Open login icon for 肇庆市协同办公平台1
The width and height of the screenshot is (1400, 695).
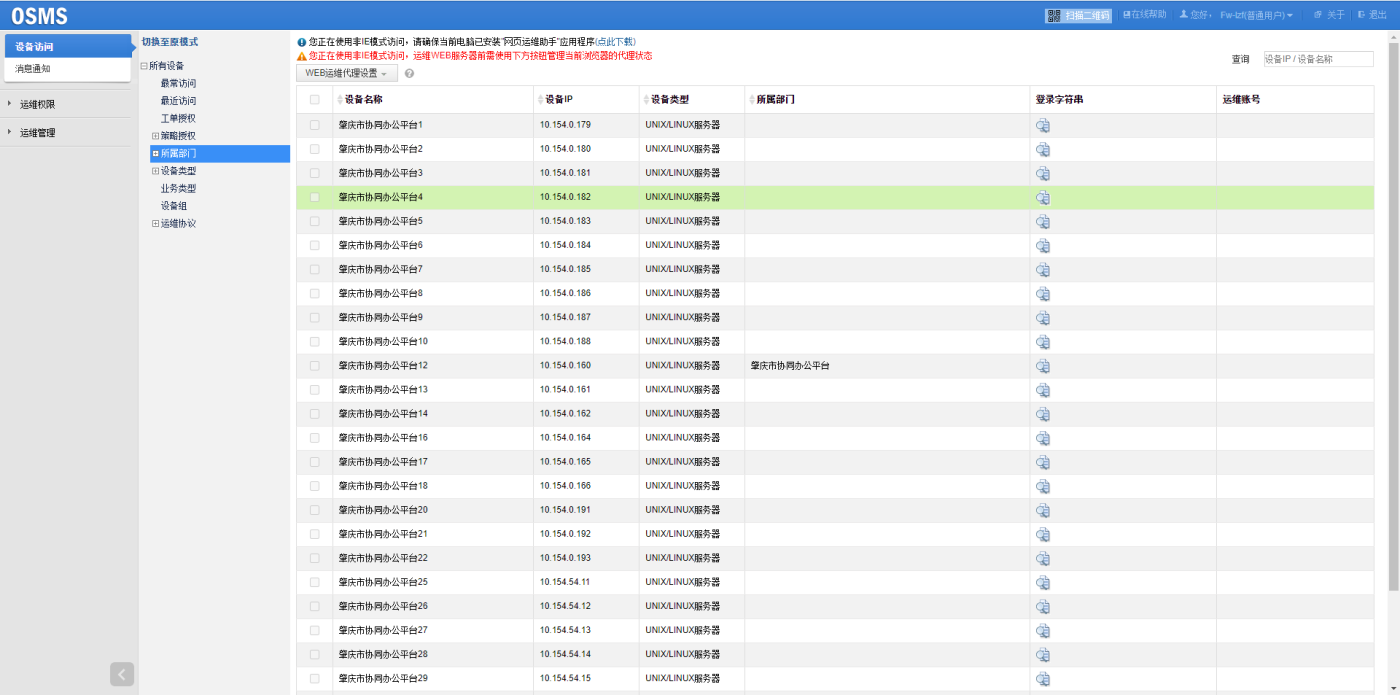click(1043, 125)
